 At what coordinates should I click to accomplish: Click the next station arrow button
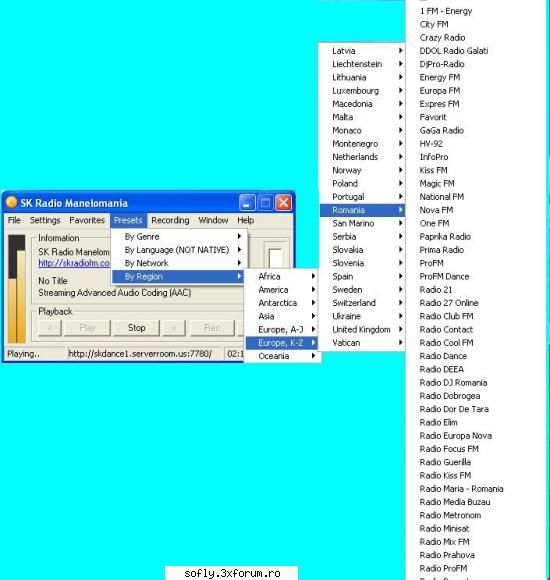click(174, 328)
